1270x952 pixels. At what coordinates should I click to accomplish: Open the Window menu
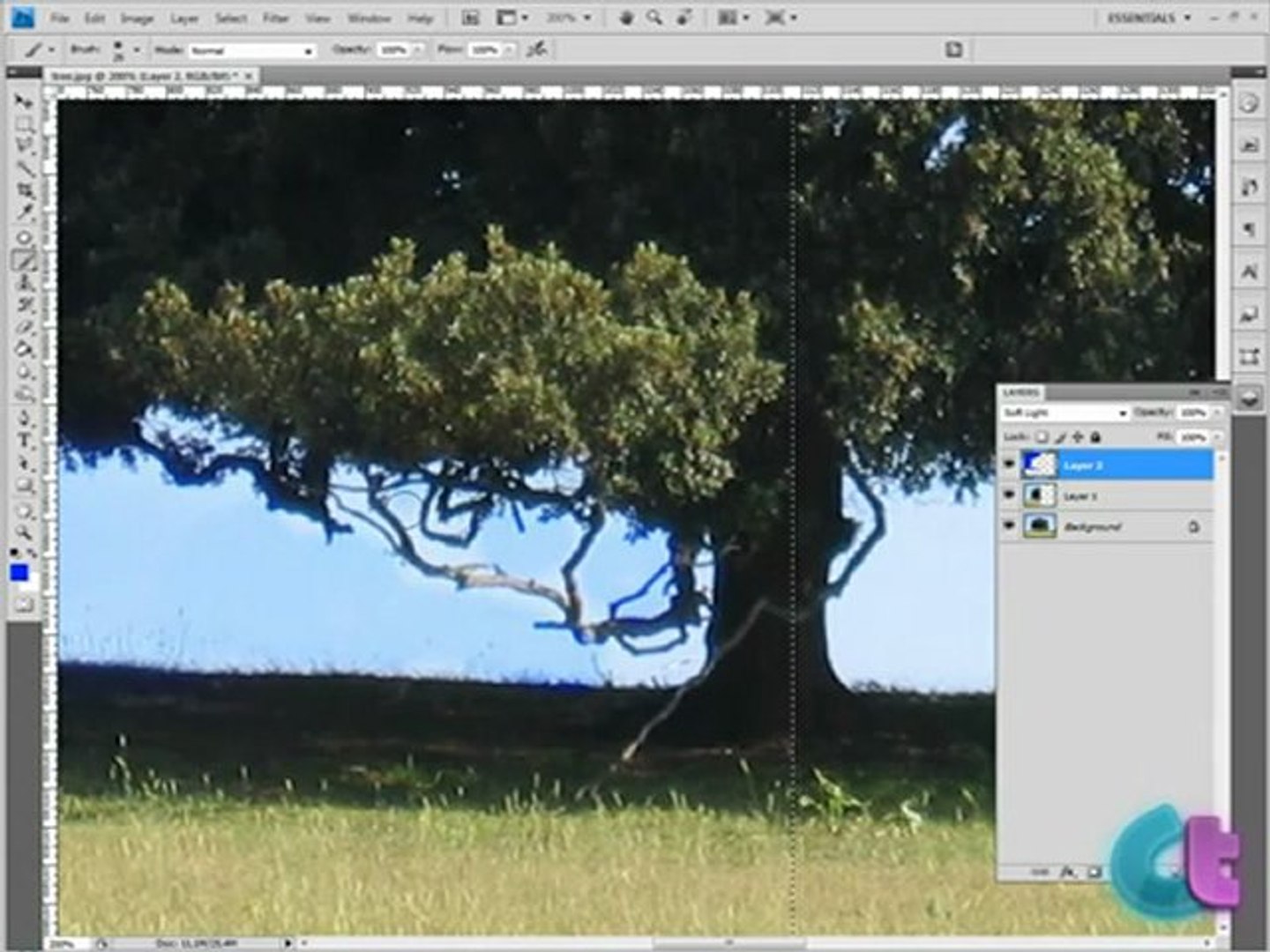pyautogui.click(x=369, y=18)
